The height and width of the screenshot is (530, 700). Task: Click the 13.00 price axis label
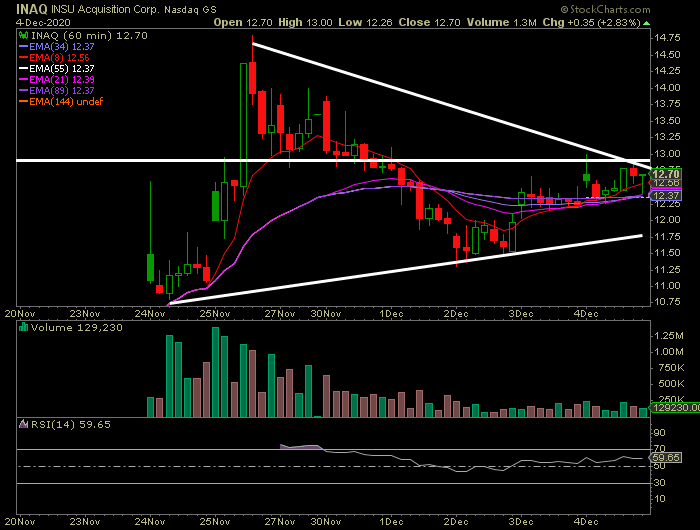click(667, 154)
